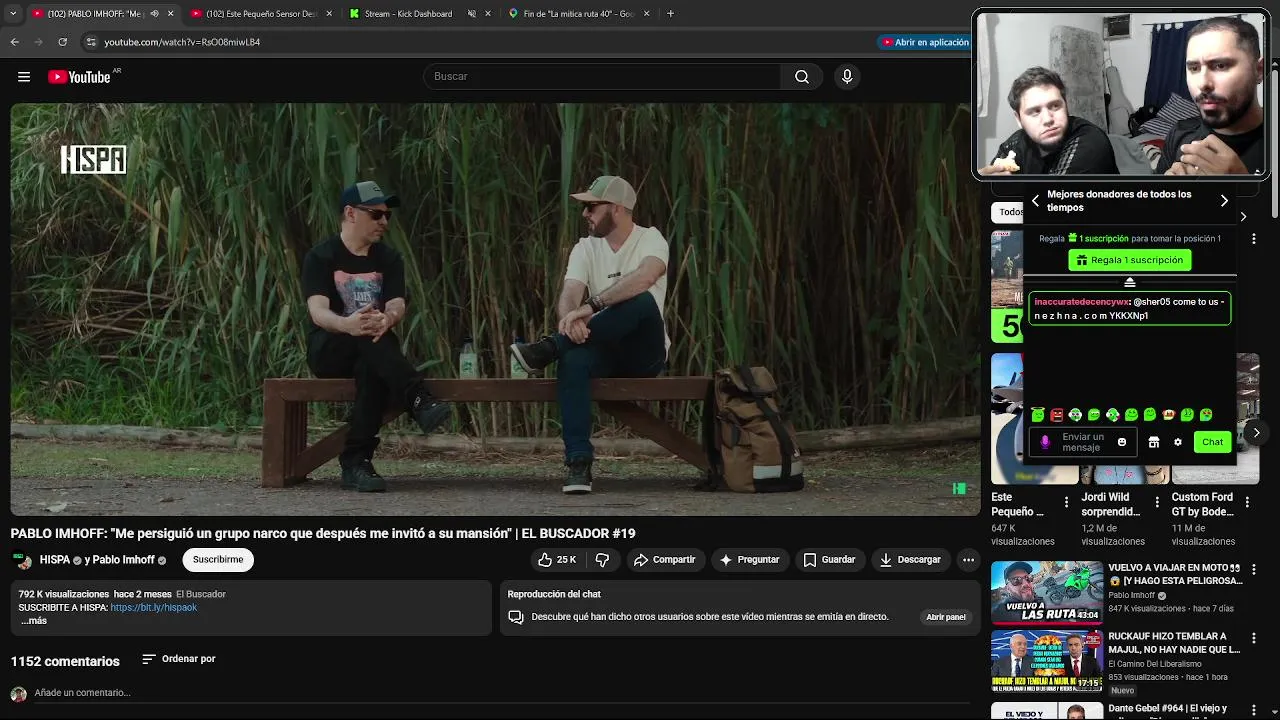This screenshot has width=1280, height=720.
Task: Open options for RUCKAUF HIZO TEMBLAR video
Action: click(1254, 638)
